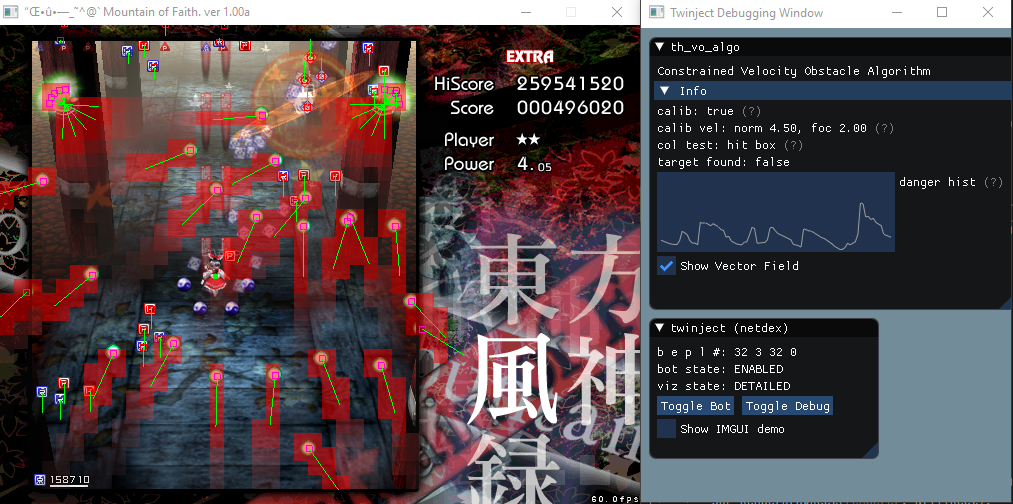Screen dimensions: 1013x504
Task: Collapse the th_vo_algo panel triangle
Action: pos(660,47)
